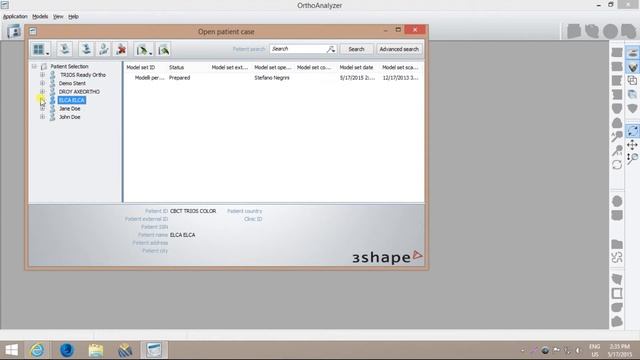
Task: Open the Help menu
Action: (x=73, y=16)
